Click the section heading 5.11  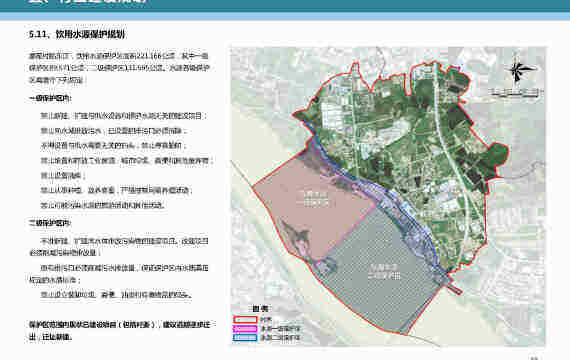[x=77, y=34]
